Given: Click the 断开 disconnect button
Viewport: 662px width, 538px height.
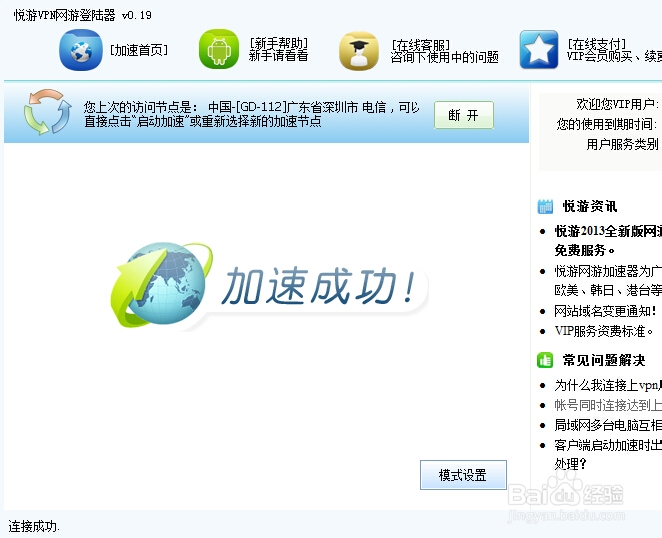Looking at the screenshot, I should click(464, 115).
